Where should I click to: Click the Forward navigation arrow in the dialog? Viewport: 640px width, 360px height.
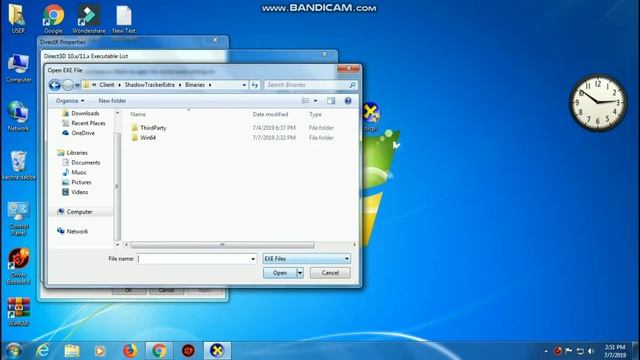pyautogui.click(x=68, y=85)
